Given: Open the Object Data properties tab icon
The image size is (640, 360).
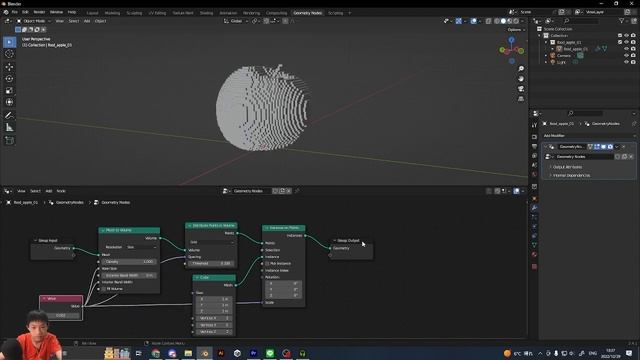Looking at the screenshot, I should (x=534, y=245).
